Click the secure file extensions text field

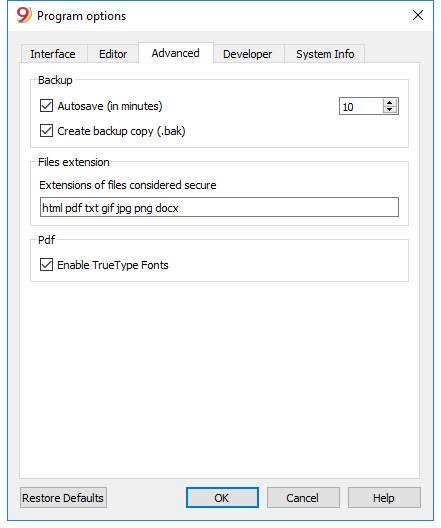[219, 207]
